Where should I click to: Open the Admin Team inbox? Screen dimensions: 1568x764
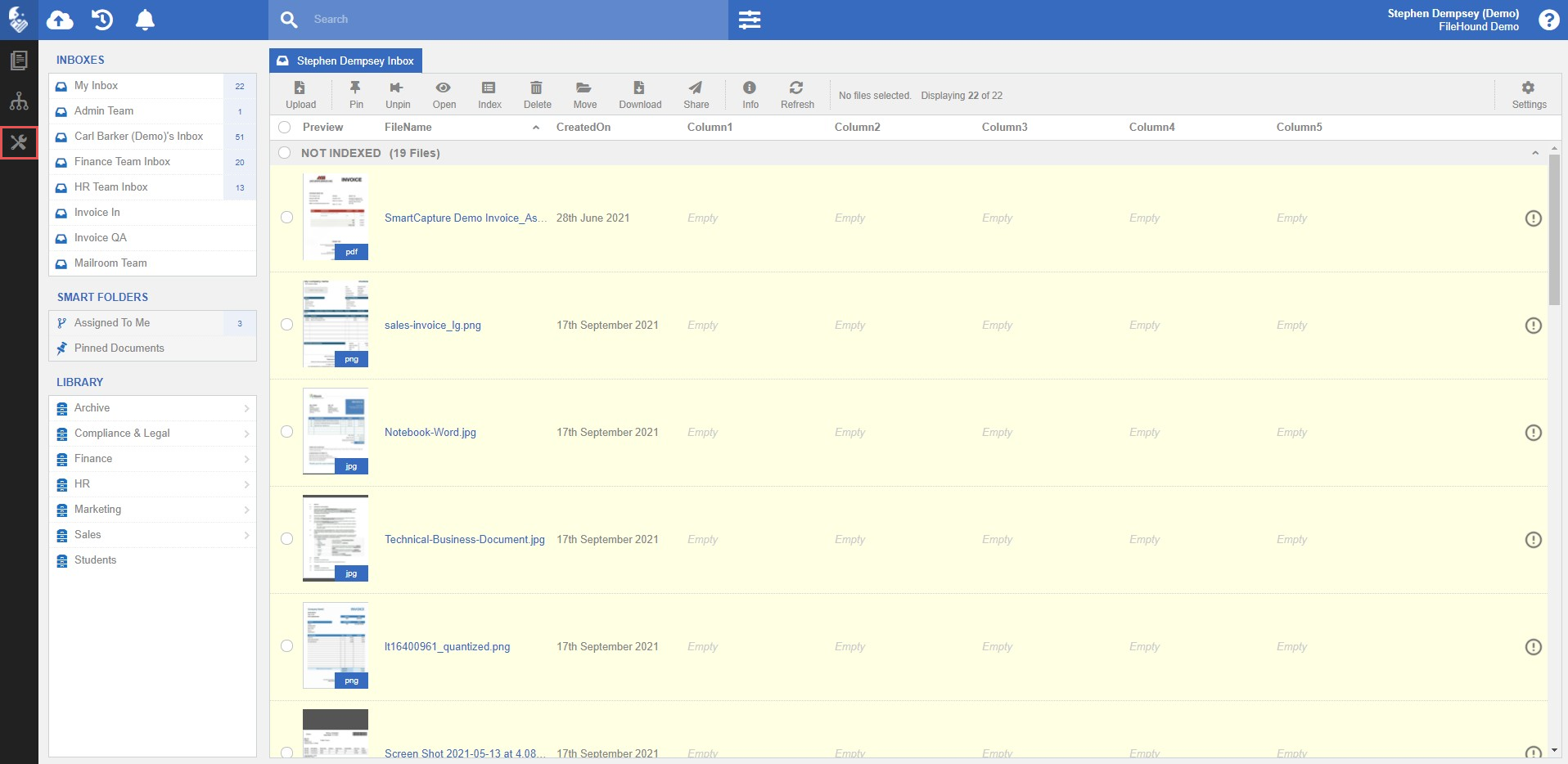[152, 111]
